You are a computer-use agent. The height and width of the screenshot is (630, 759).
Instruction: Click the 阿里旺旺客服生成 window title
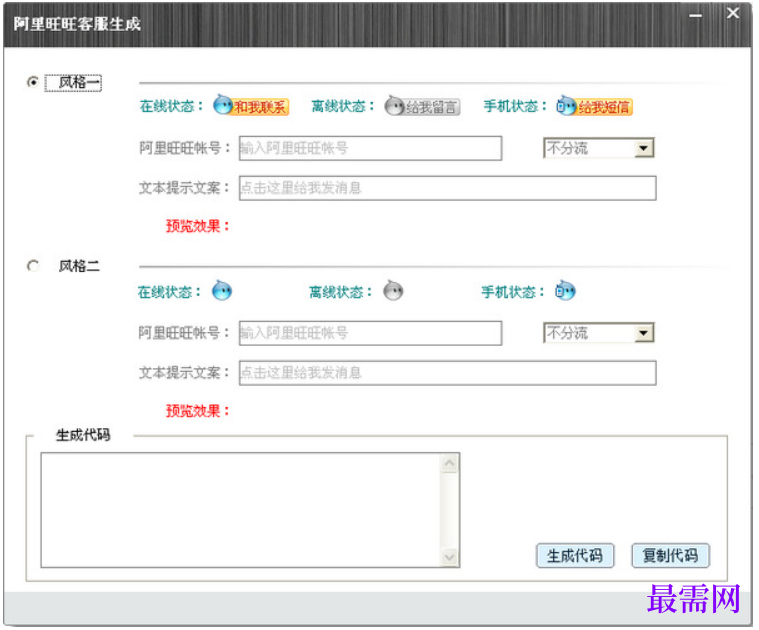[77, 24]
